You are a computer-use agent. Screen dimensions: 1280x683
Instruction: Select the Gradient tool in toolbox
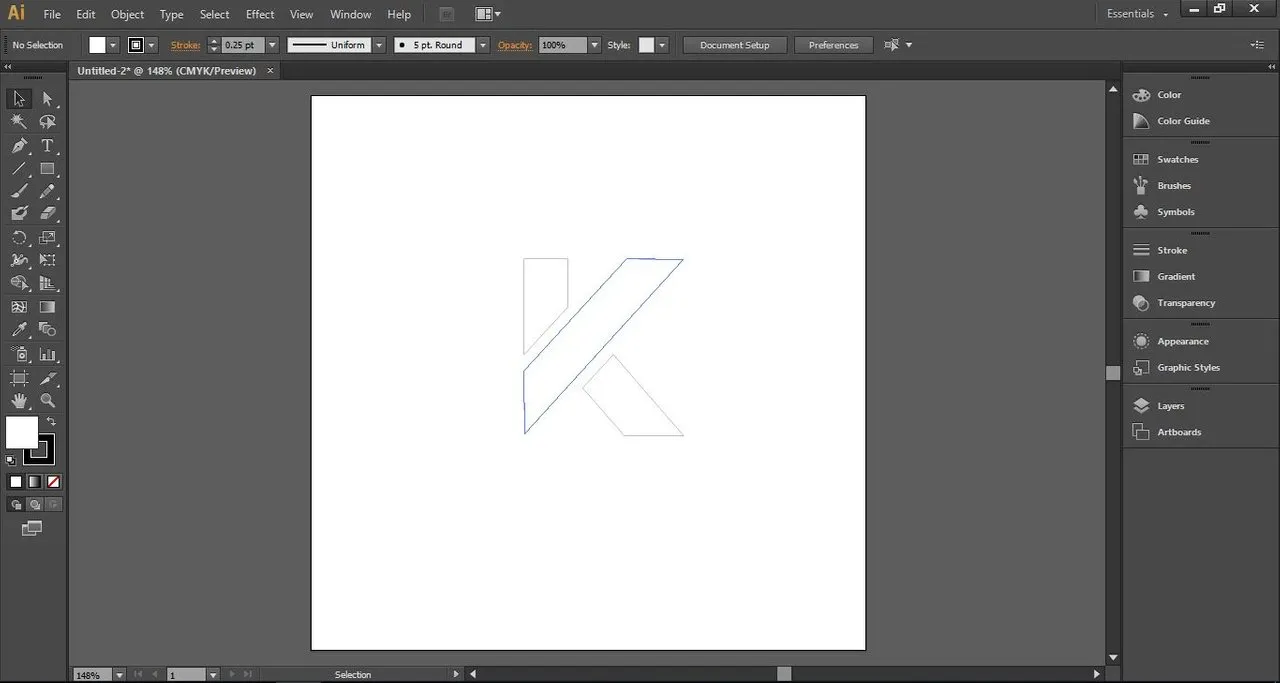pos(47,307)
